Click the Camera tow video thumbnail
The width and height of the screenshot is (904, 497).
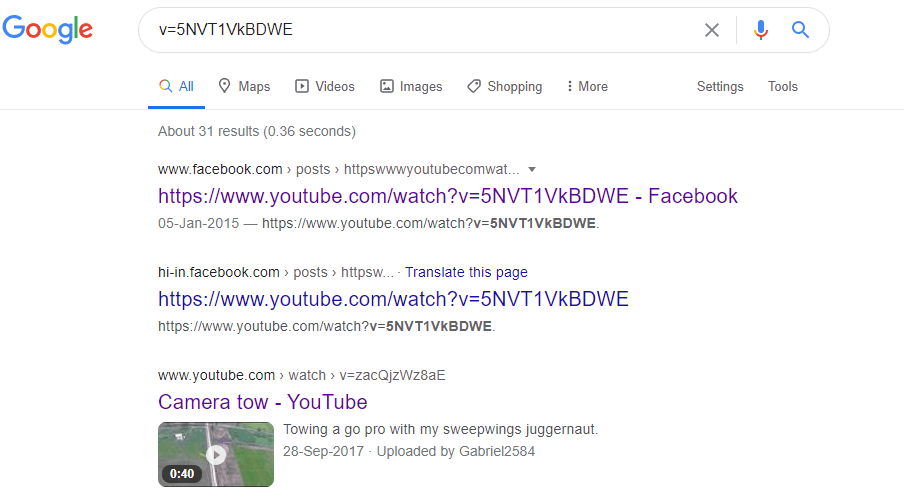(x=216, y=454)
